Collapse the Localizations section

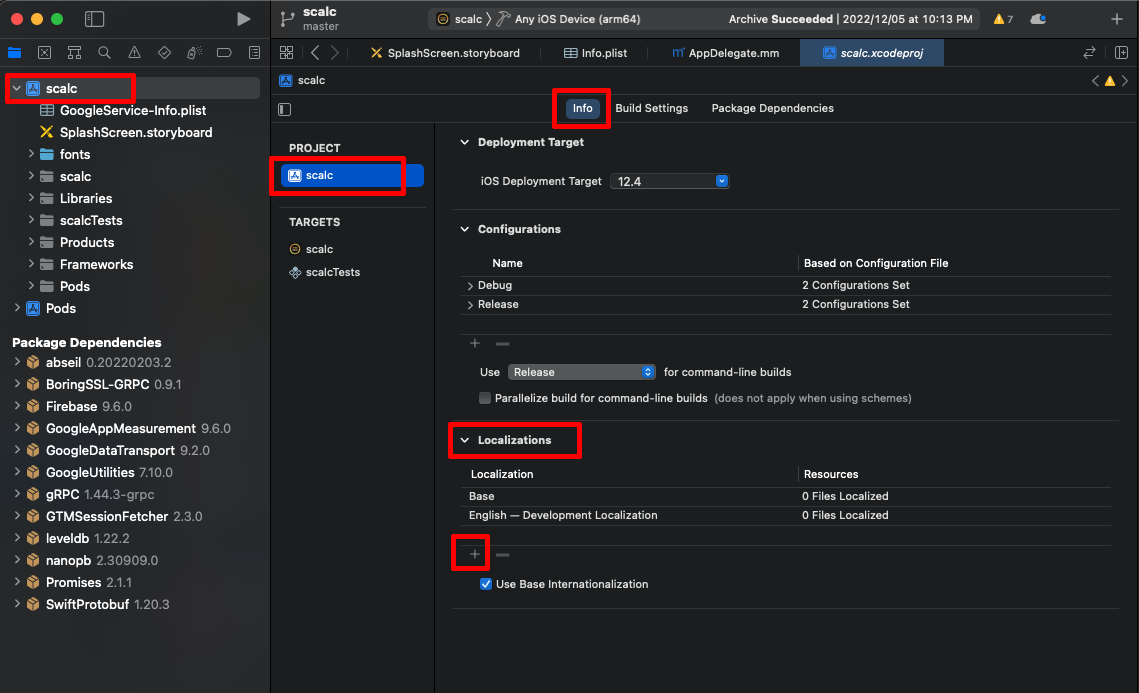click(x=465, y=440)
